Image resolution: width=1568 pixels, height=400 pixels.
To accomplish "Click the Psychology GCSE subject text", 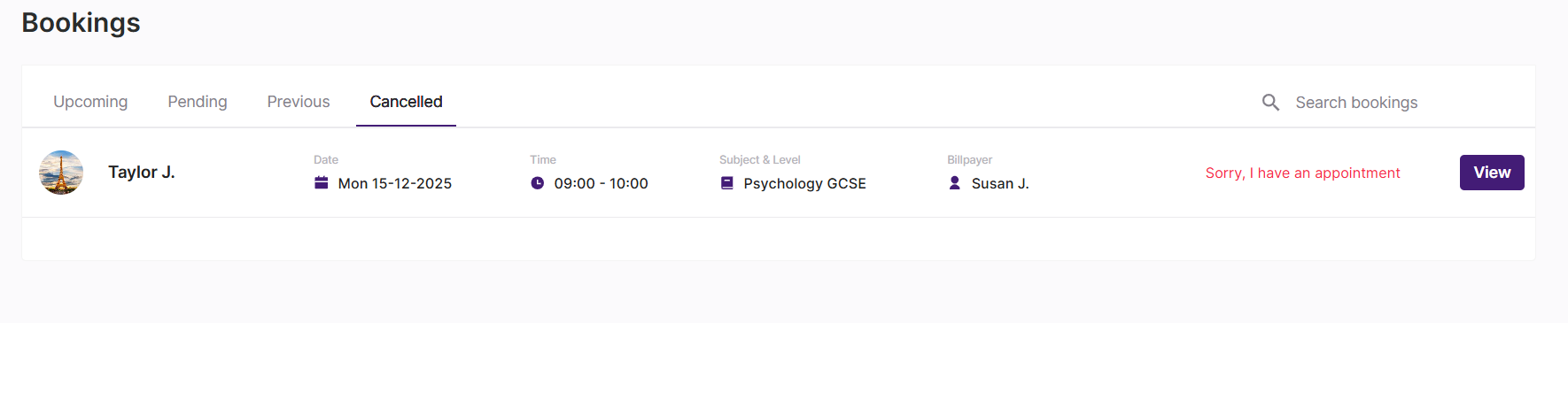I will [x=804, y=184].
